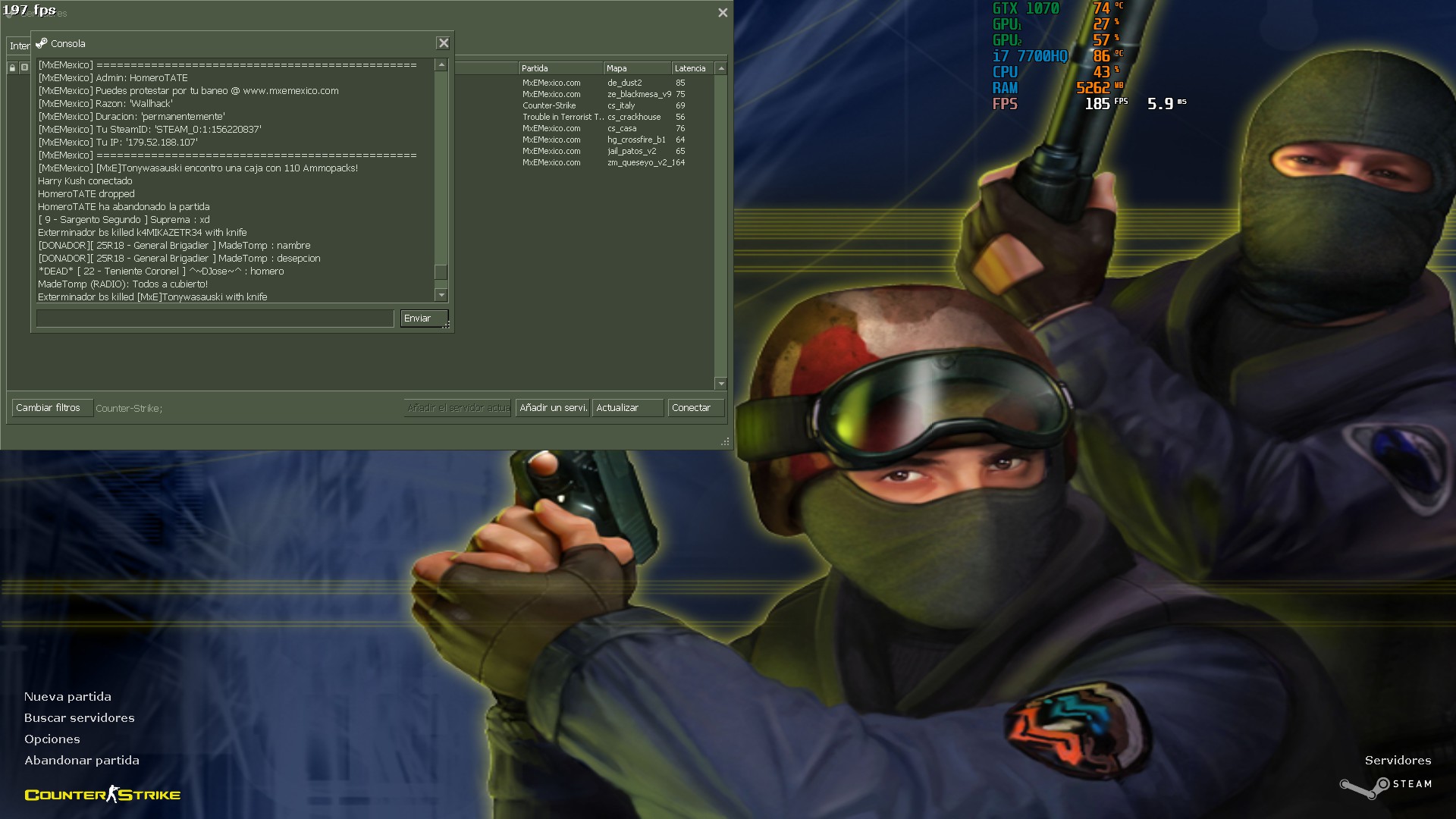Open Cambiar filtros options
This screenshot has height=819, width=1456.
pyautogui.click(x=52, y=408)
